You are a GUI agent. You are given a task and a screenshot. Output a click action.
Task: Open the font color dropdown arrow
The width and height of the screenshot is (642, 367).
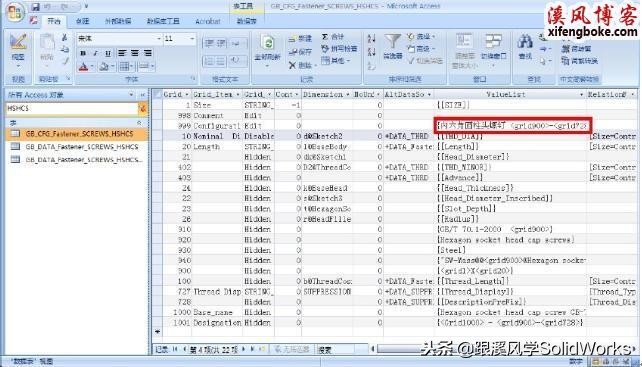[x=92, y=66]
